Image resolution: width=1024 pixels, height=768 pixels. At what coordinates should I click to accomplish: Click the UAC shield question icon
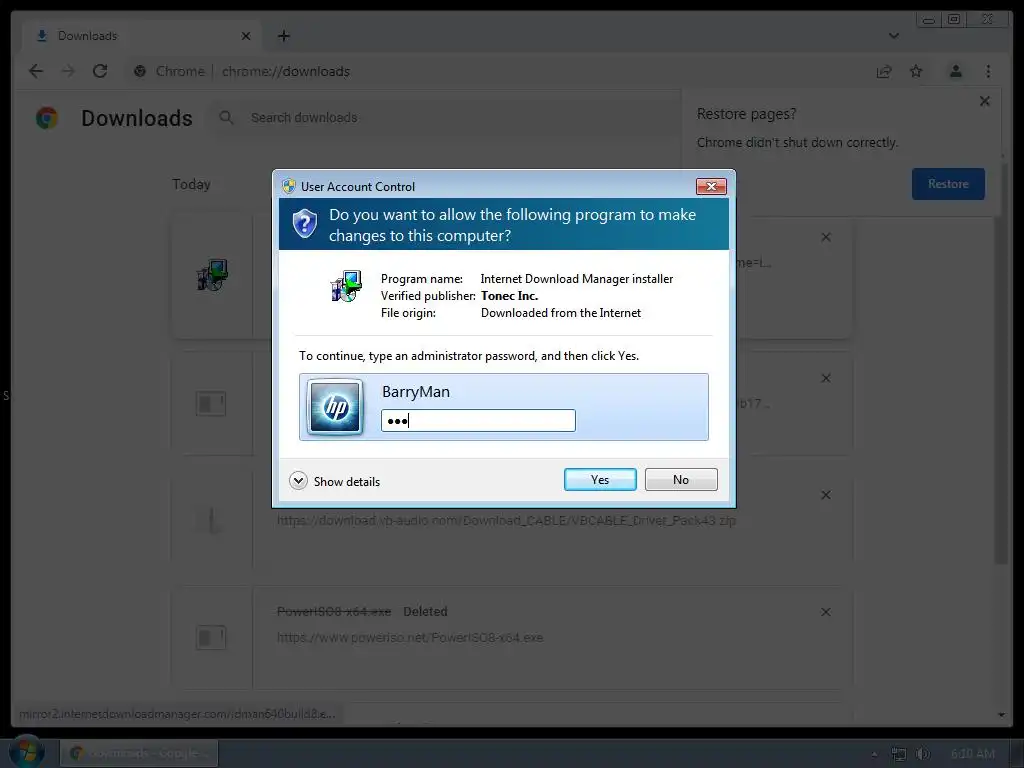(x=304, y=224)
